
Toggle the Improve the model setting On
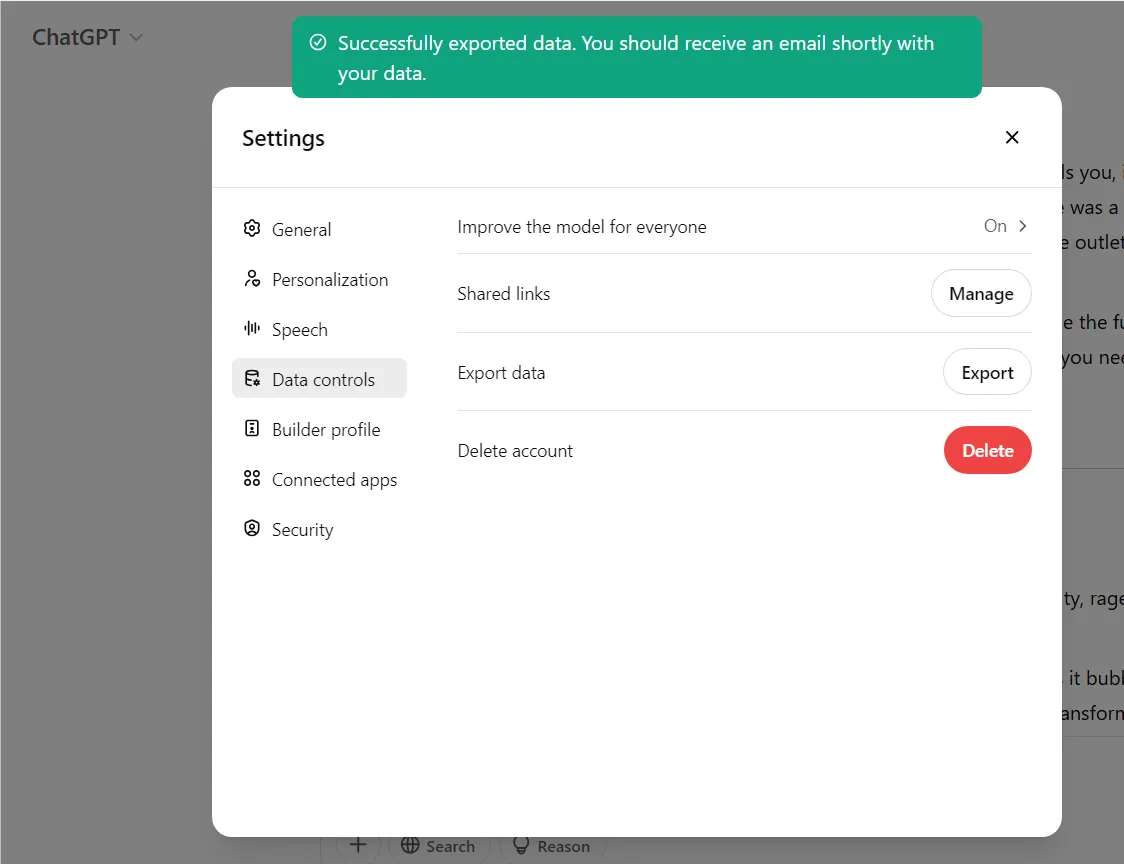tap(995, 226)
